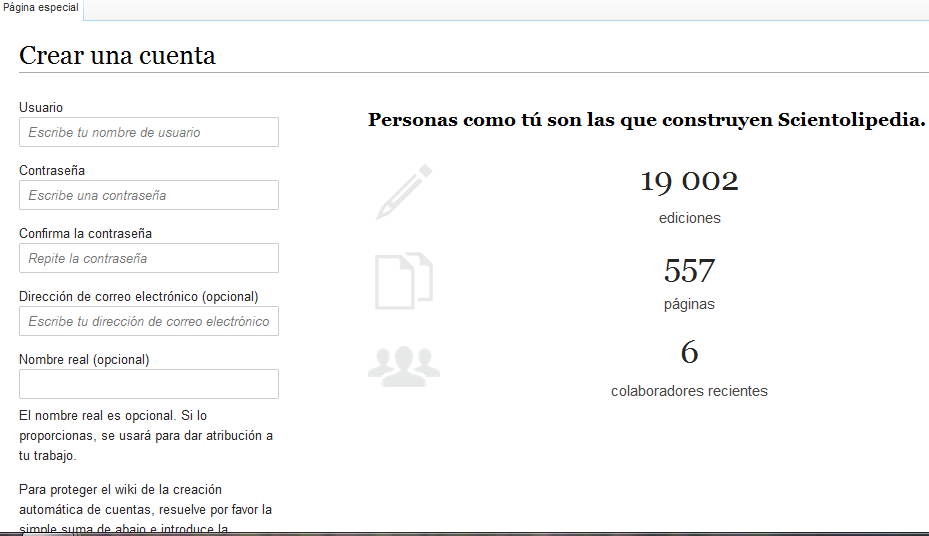The width and height of the screenshot is (929, 536).
Task: Click the 'El nombre real es opcional' note
Action: tap(146, 435)
